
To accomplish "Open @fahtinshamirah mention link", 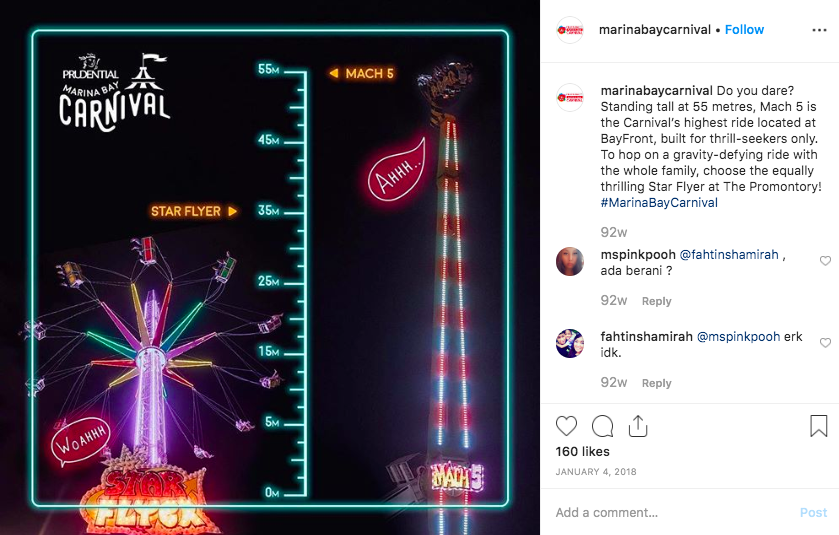I will pos(729,255).
